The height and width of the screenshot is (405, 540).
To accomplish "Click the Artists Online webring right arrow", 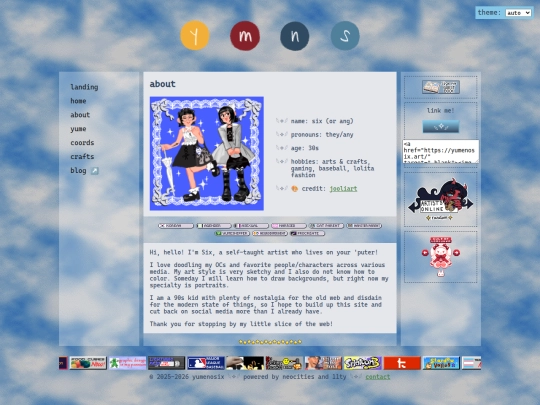I will [x=469, y=203].
